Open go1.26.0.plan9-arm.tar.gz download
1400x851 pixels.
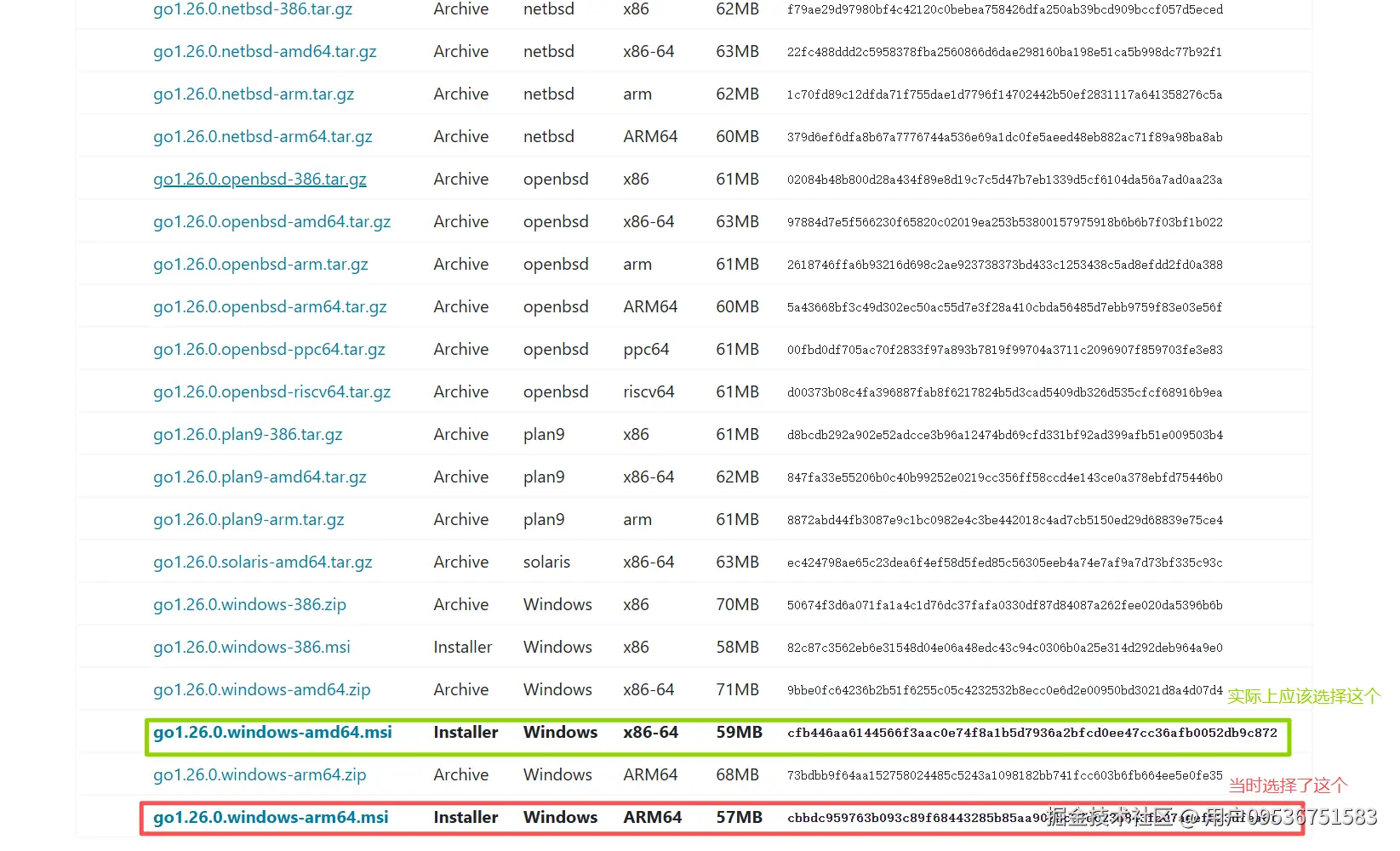click(249, 520)
